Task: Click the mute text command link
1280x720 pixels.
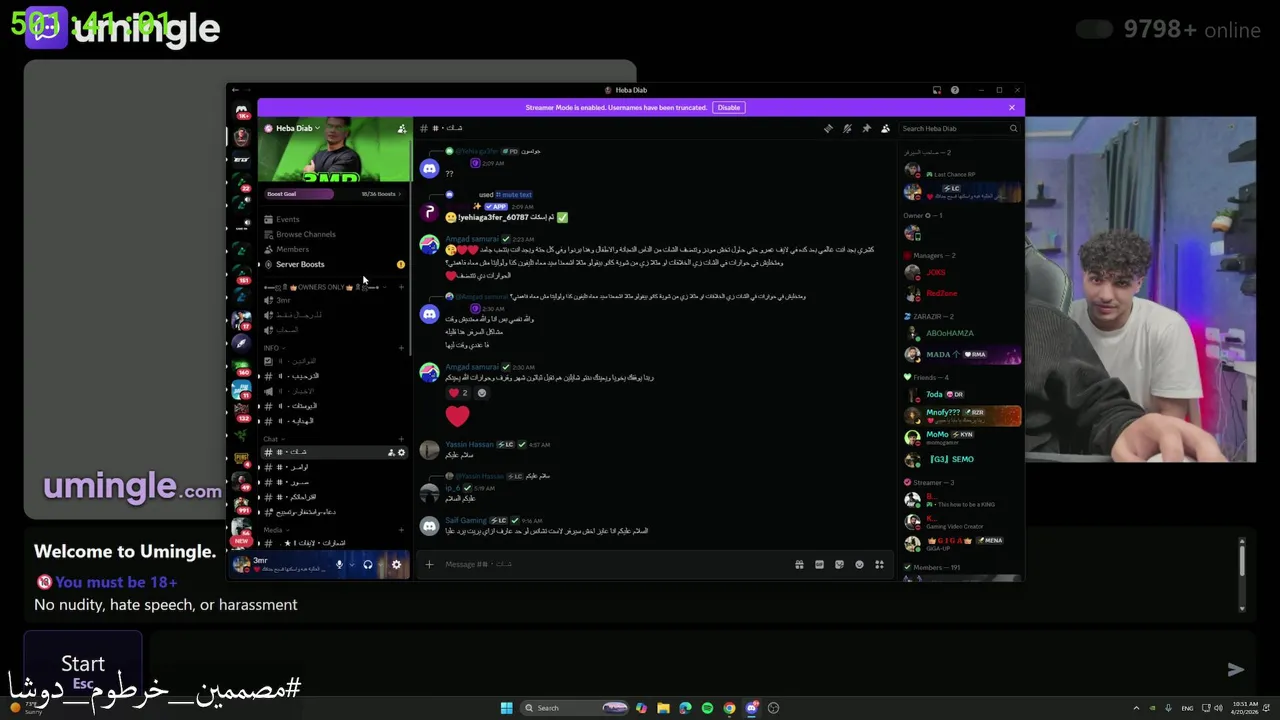Action: click(514, 194)
